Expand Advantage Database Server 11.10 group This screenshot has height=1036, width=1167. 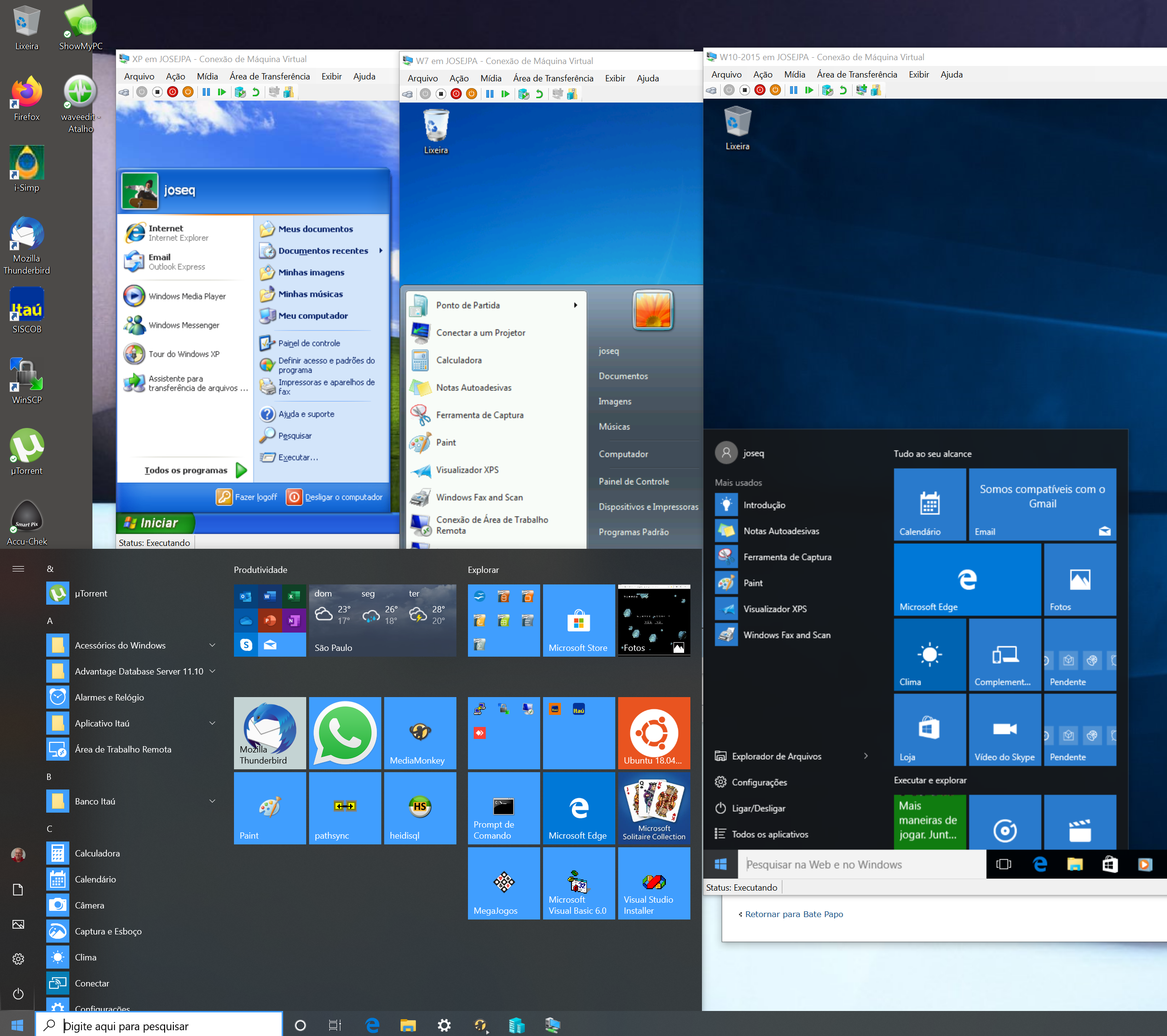(x=212, y=671)
